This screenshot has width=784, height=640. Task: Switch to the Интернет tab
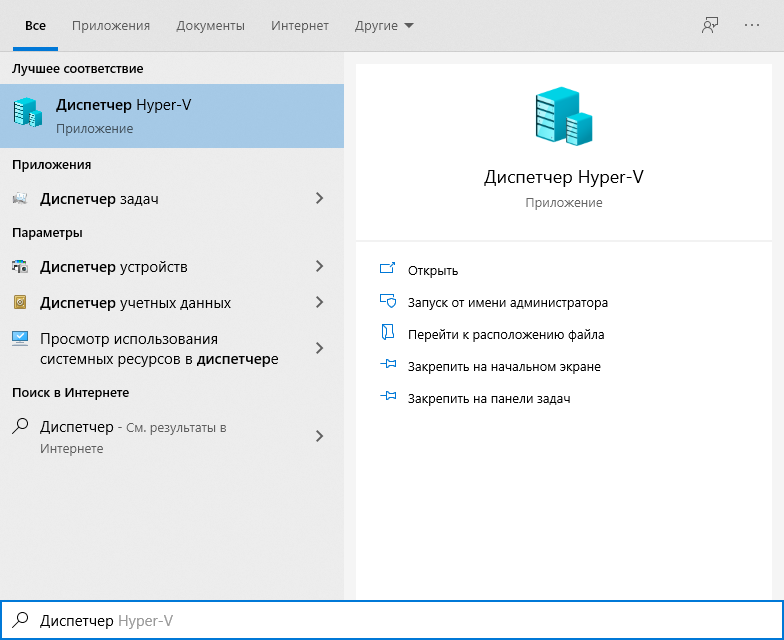[x=300, y=26]
